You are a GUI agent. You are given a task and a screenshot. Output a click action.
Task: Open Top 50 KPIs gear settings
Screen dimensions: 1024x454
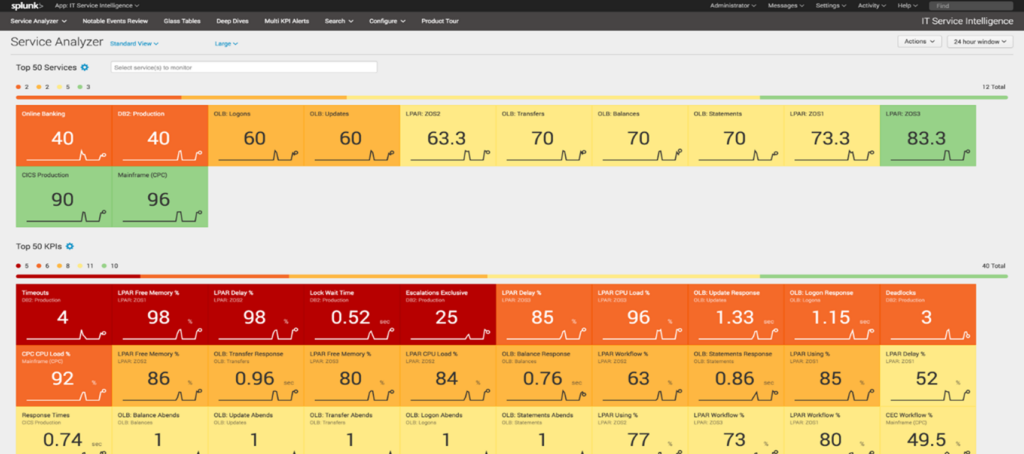(x=70, y=246)
